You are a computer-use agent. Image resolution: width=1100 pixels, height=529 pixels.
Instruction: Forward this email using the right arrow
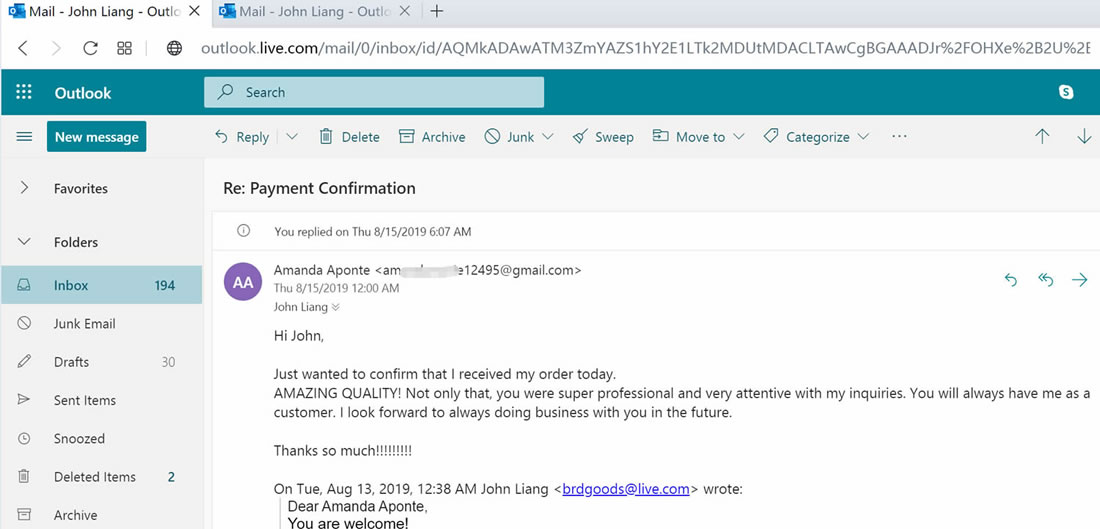coord(1080,281)
